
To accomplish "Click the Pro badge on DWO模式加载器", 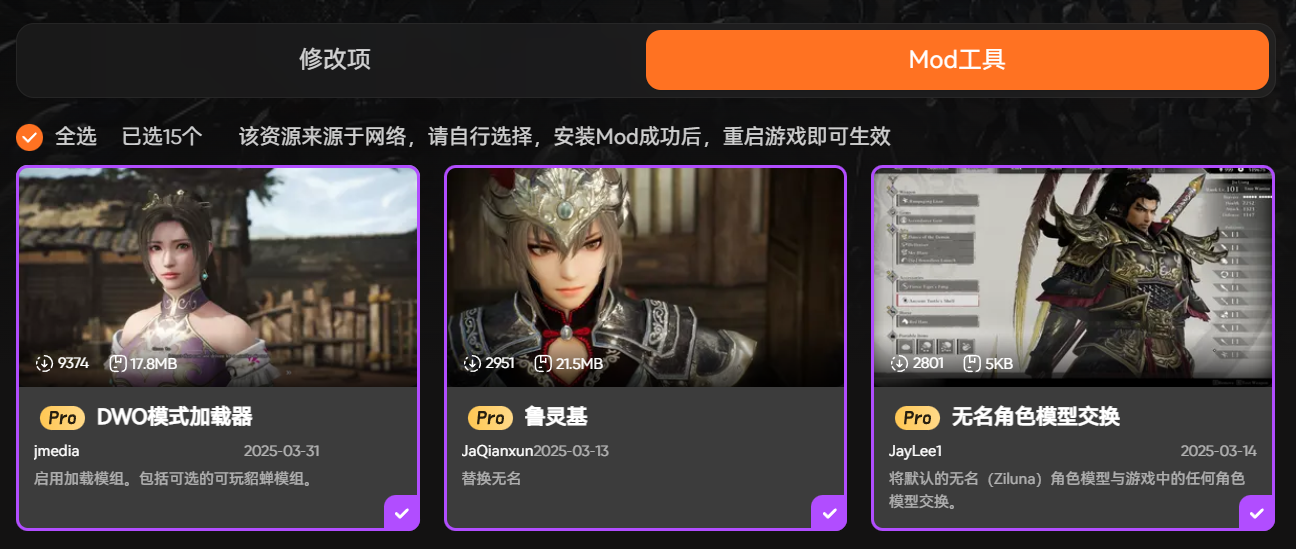I will 63,417.
